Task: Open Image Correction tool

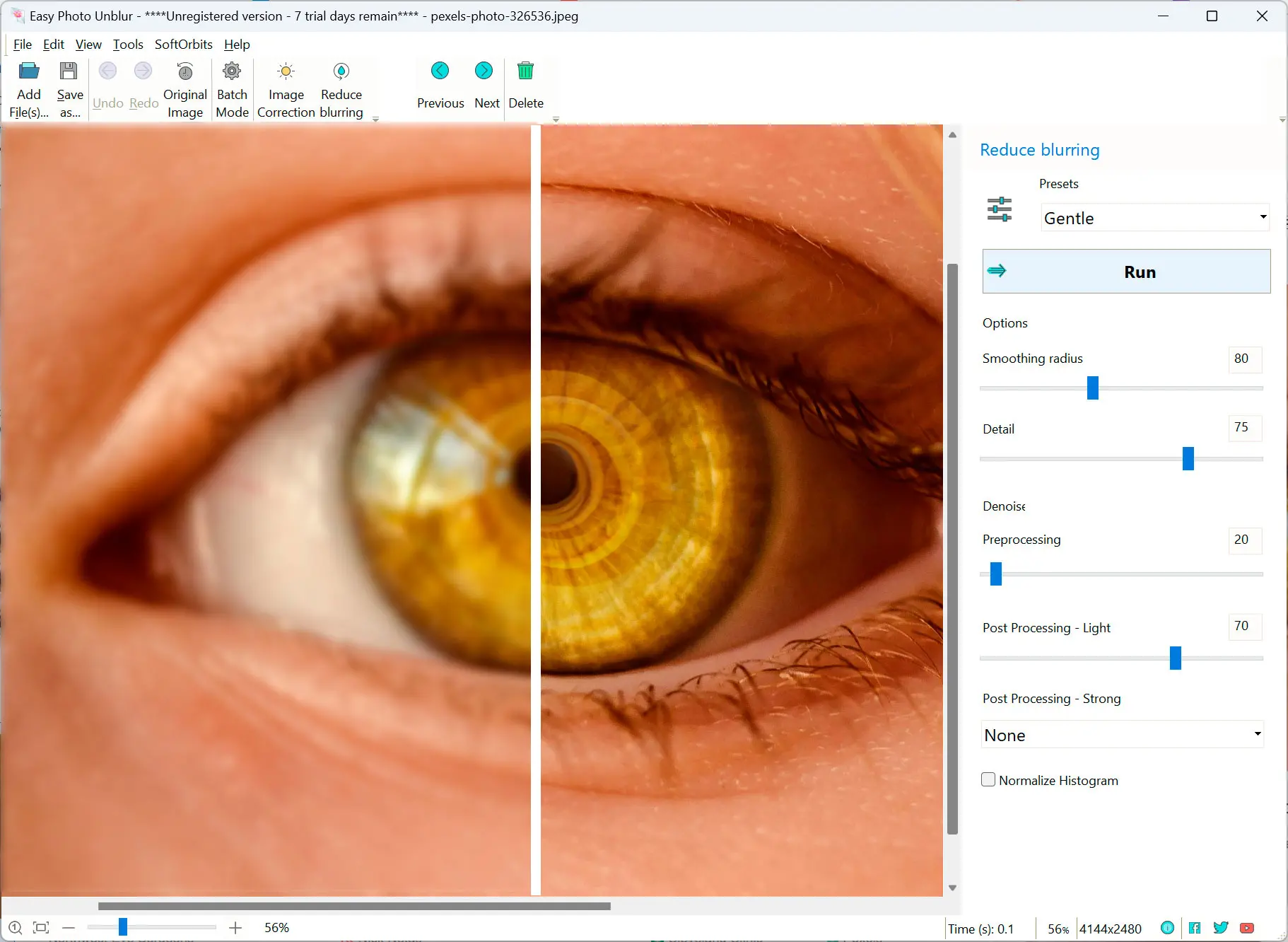Action: click(286, 91)
